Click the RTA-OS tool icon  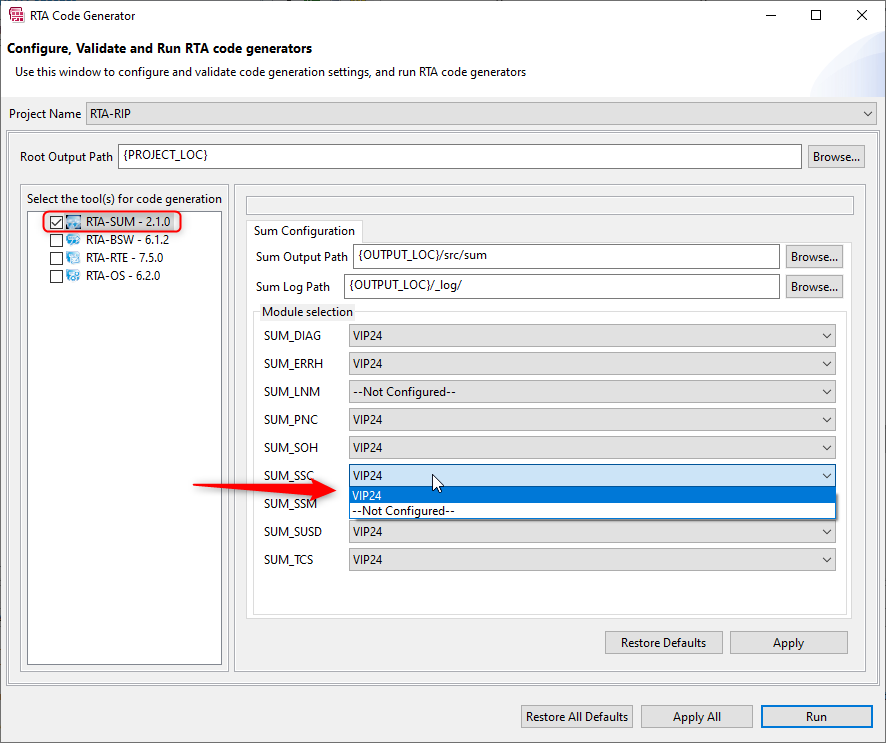tap(73, 276)
